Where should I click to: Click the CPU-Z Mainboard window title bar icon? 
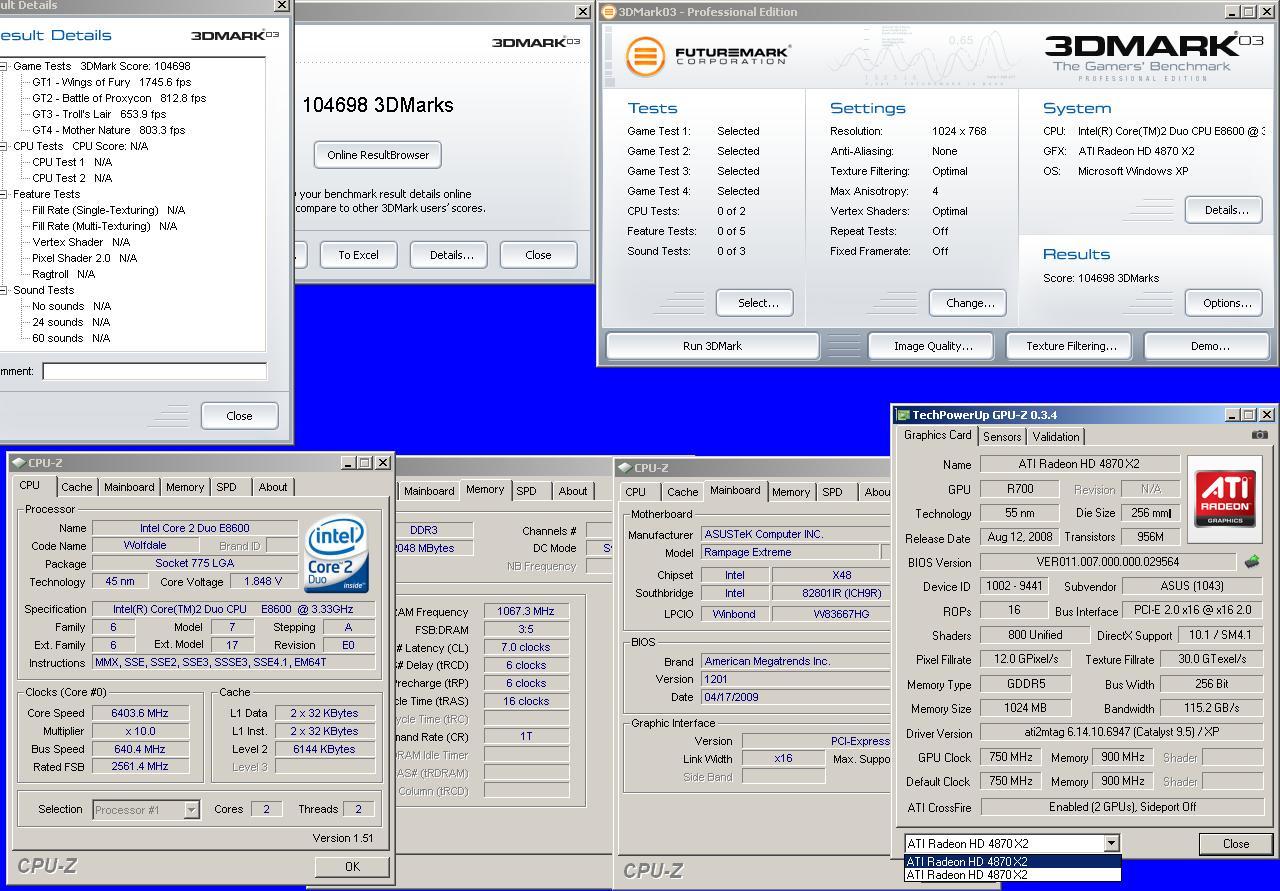tap(625, 468)
